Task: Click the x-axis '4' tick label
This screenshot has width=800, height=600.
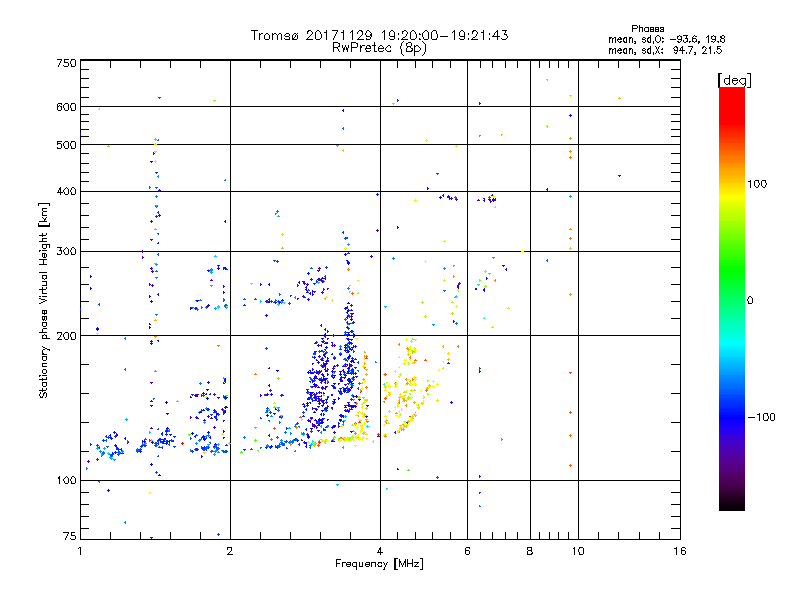Action: [x=380, y=551]
